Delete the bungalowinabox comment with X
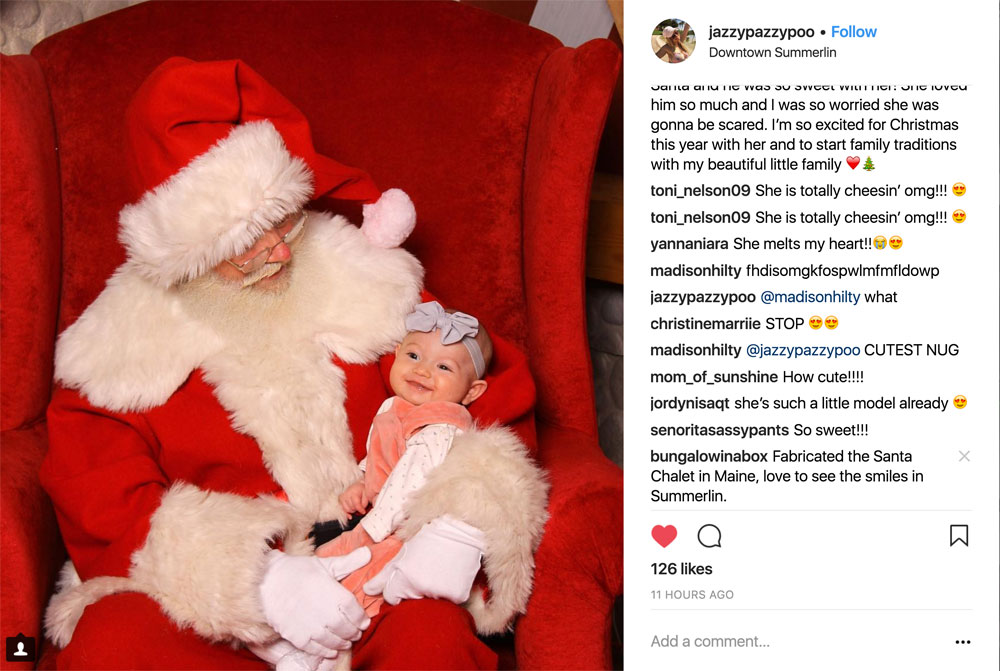 tap(964, 456)
